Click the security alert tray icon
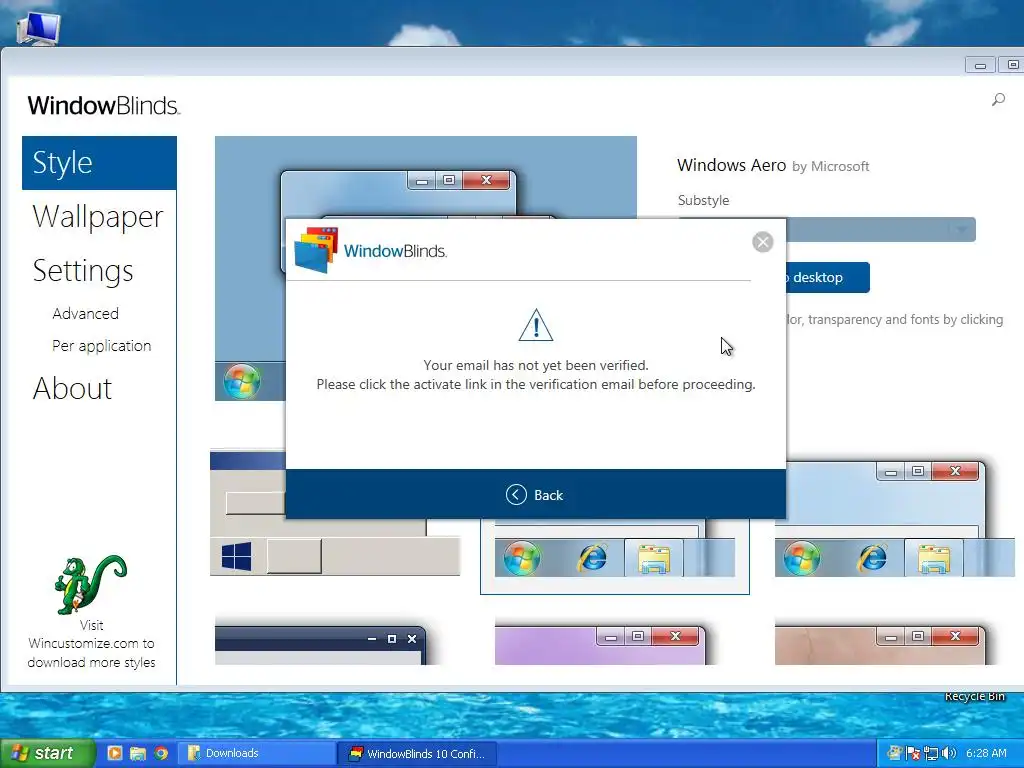1024x768 pixels. click(914, 753)
